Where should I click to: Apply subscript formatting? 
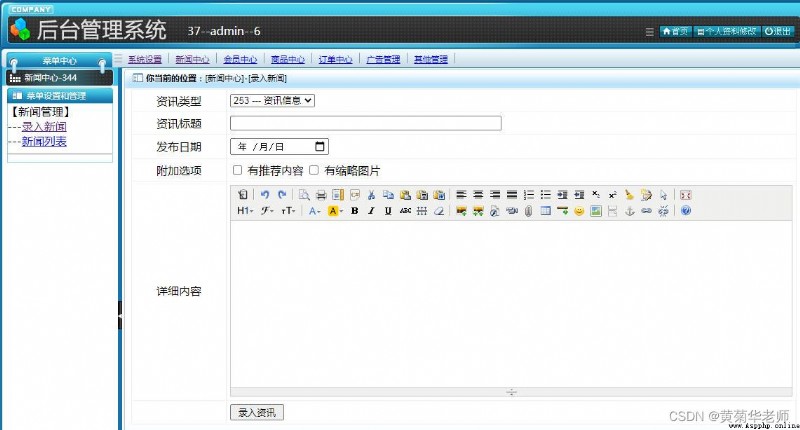pos(596,195)
